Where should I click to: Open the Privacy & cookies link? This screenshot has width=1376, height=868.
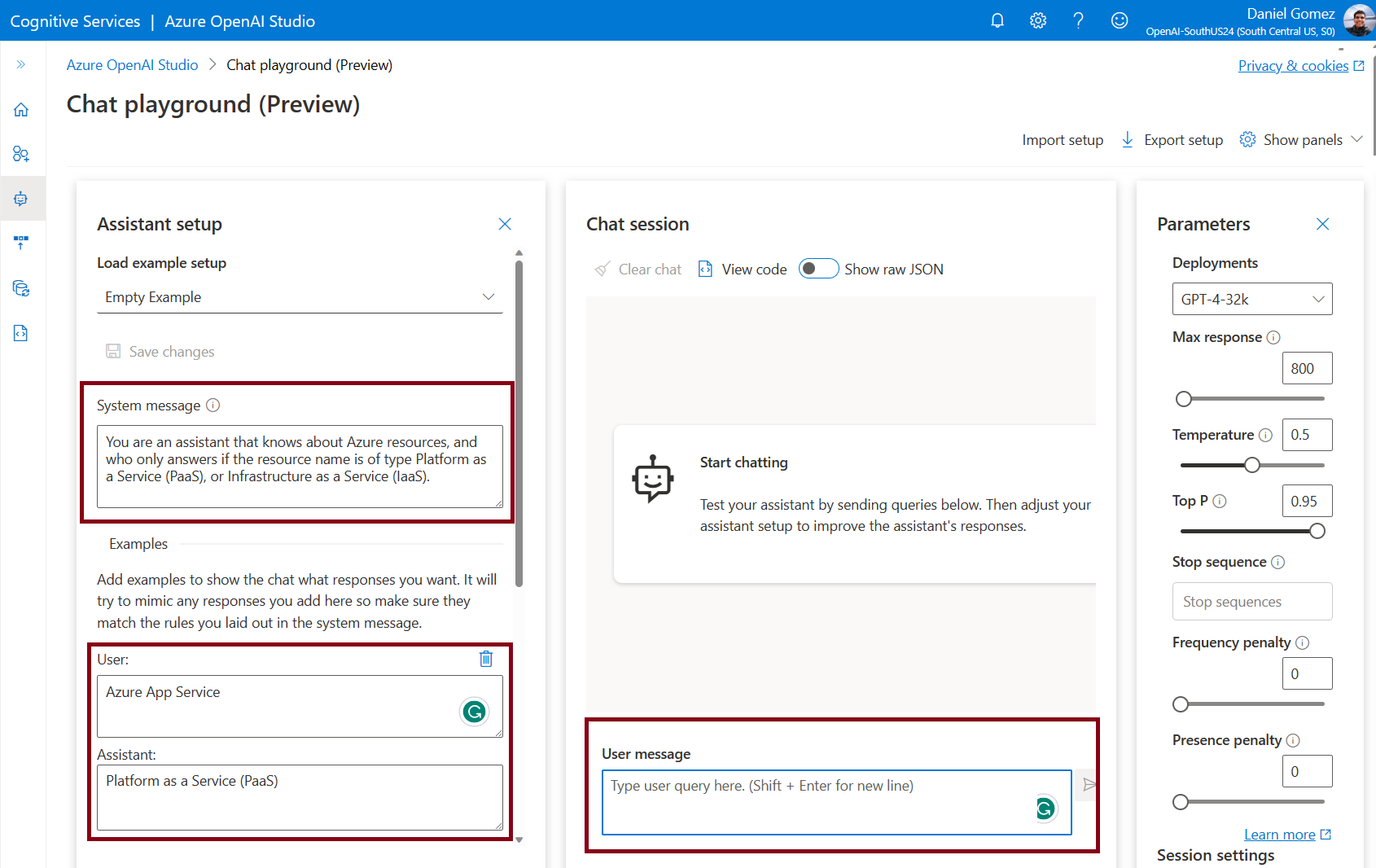(1293, 66)
